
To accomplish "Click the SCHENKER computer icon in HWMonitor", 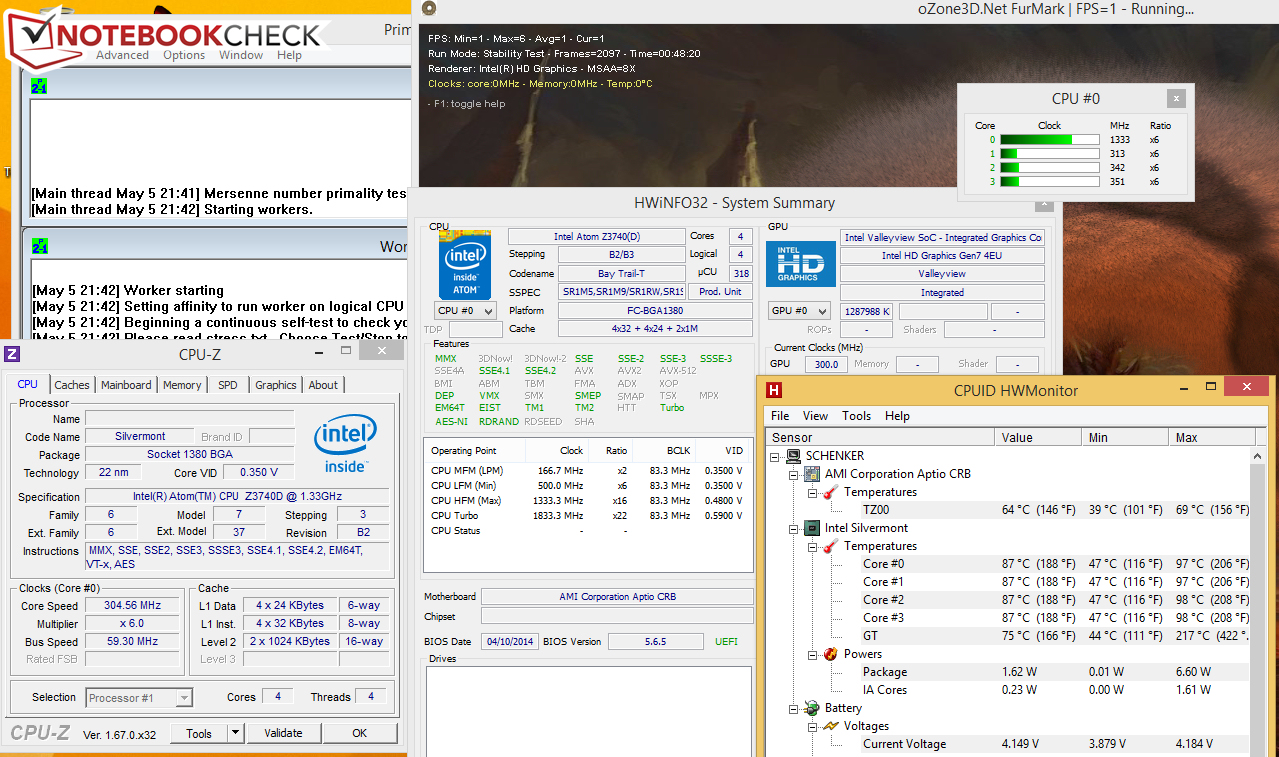I will pos(794,456).
